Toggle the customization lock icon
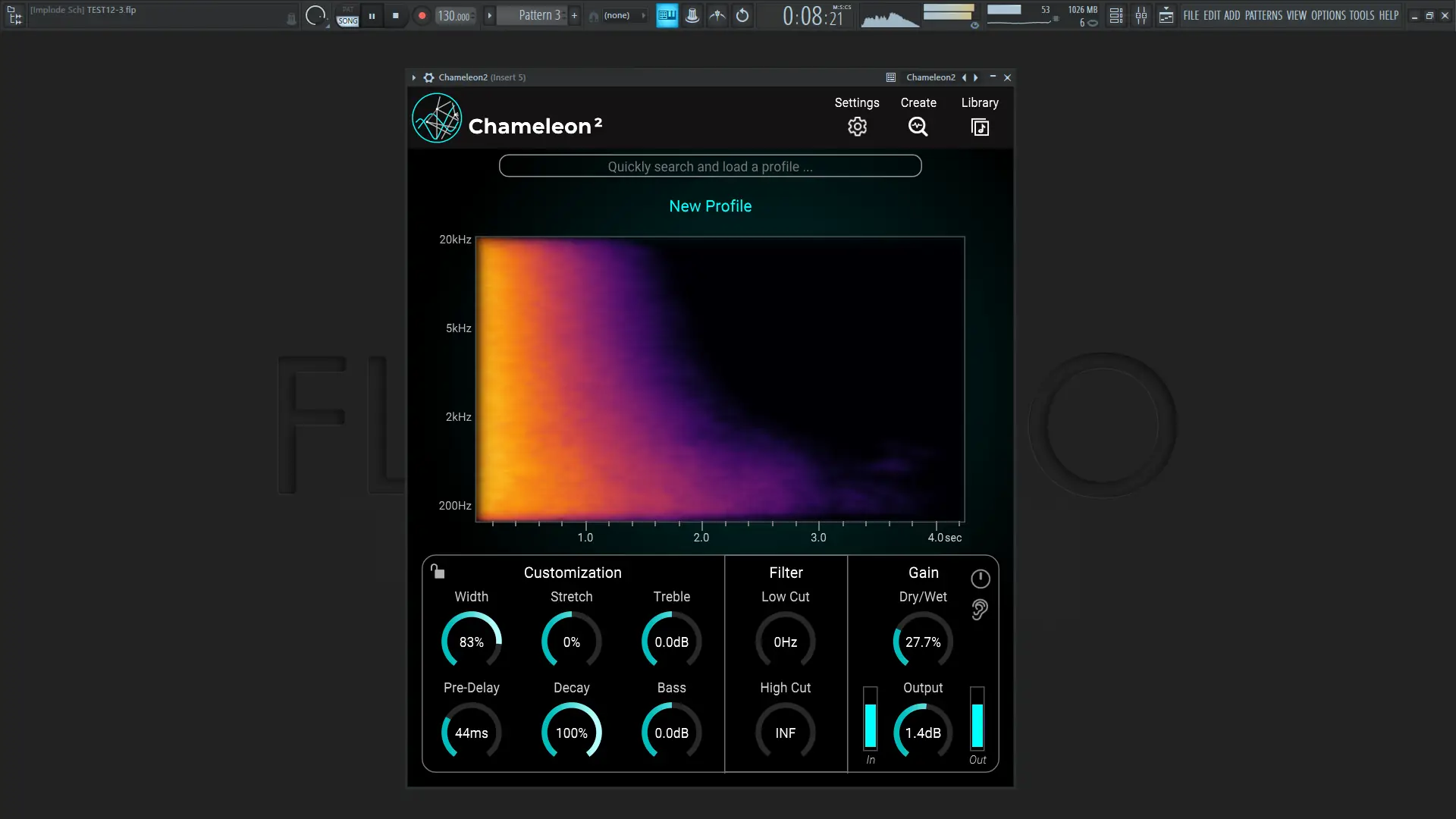 (438, 572)
